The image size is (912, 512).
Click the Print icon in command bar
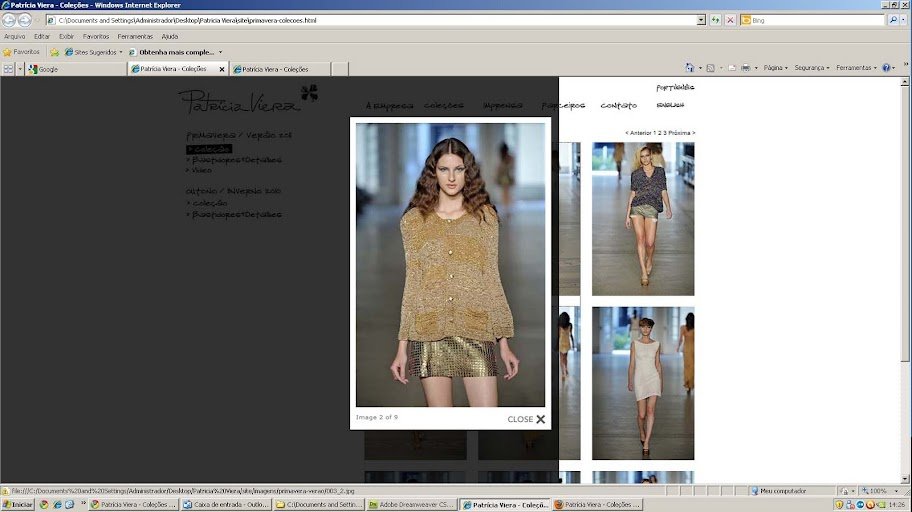coord(746,67)
